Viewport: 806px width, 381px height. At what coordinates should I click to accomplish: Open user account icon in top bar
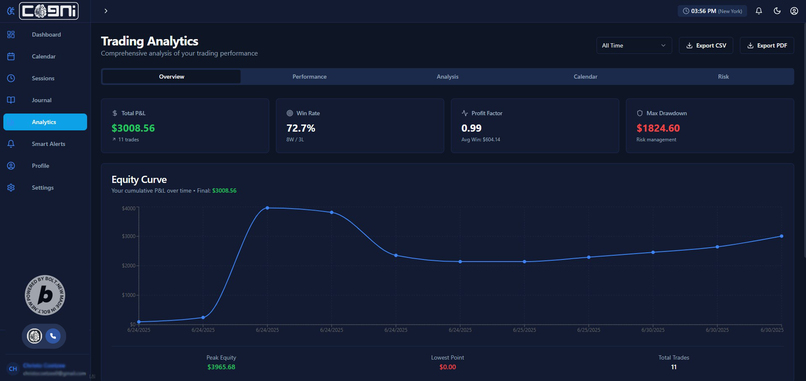point(794,11)
